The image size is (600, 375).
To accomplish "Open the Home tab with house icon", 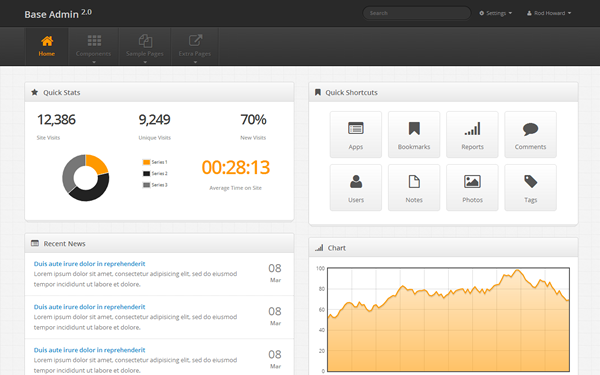I will pos(47,46).
